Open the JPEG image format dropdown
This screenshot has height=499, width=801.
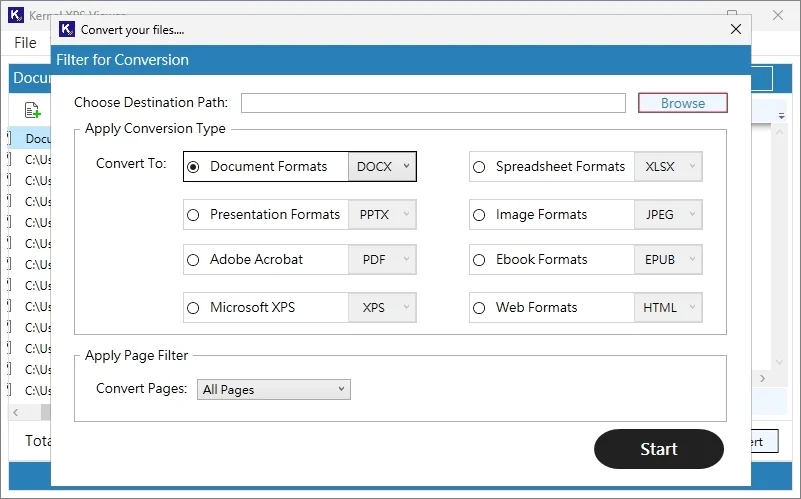tap(668, 215)
